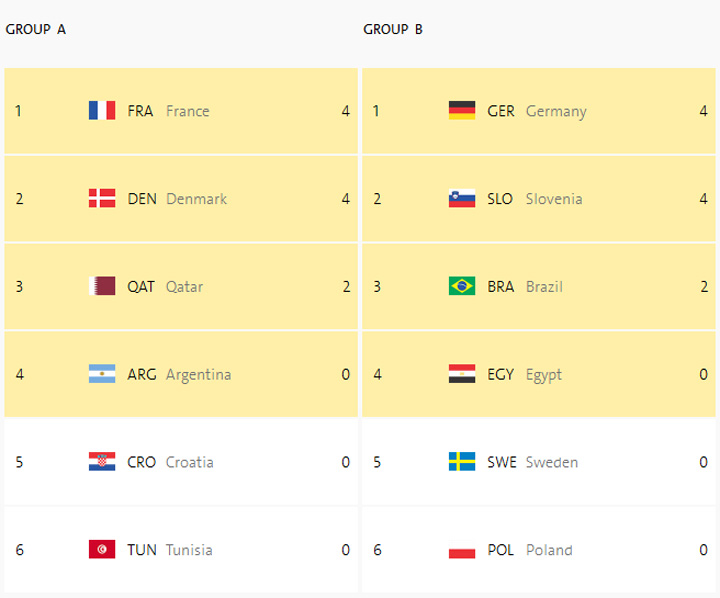Open the Germany team link

point(556,111)
